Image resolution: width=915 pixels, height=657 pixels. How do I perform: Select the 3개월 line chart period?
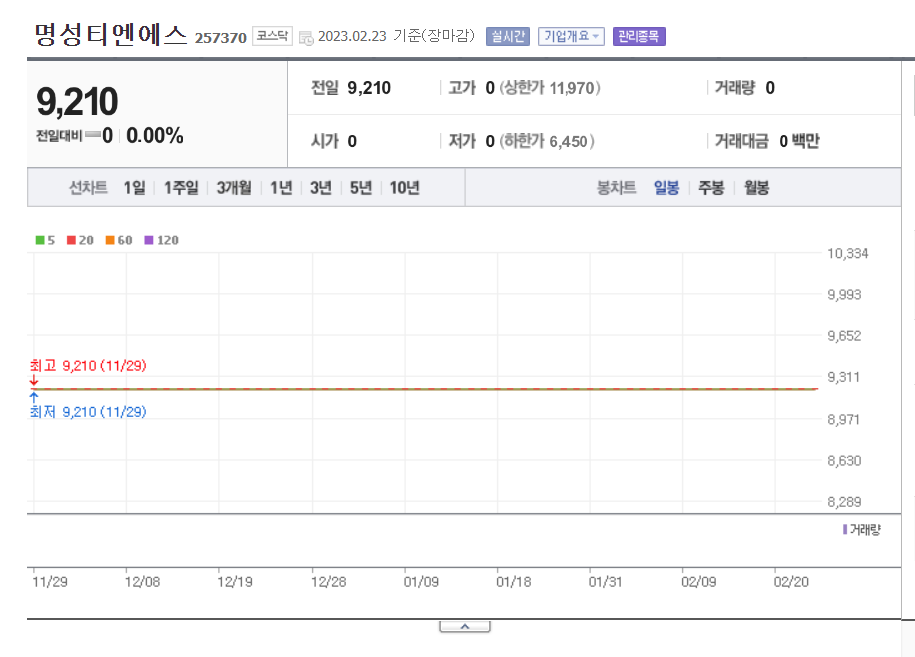coord(234,188)
